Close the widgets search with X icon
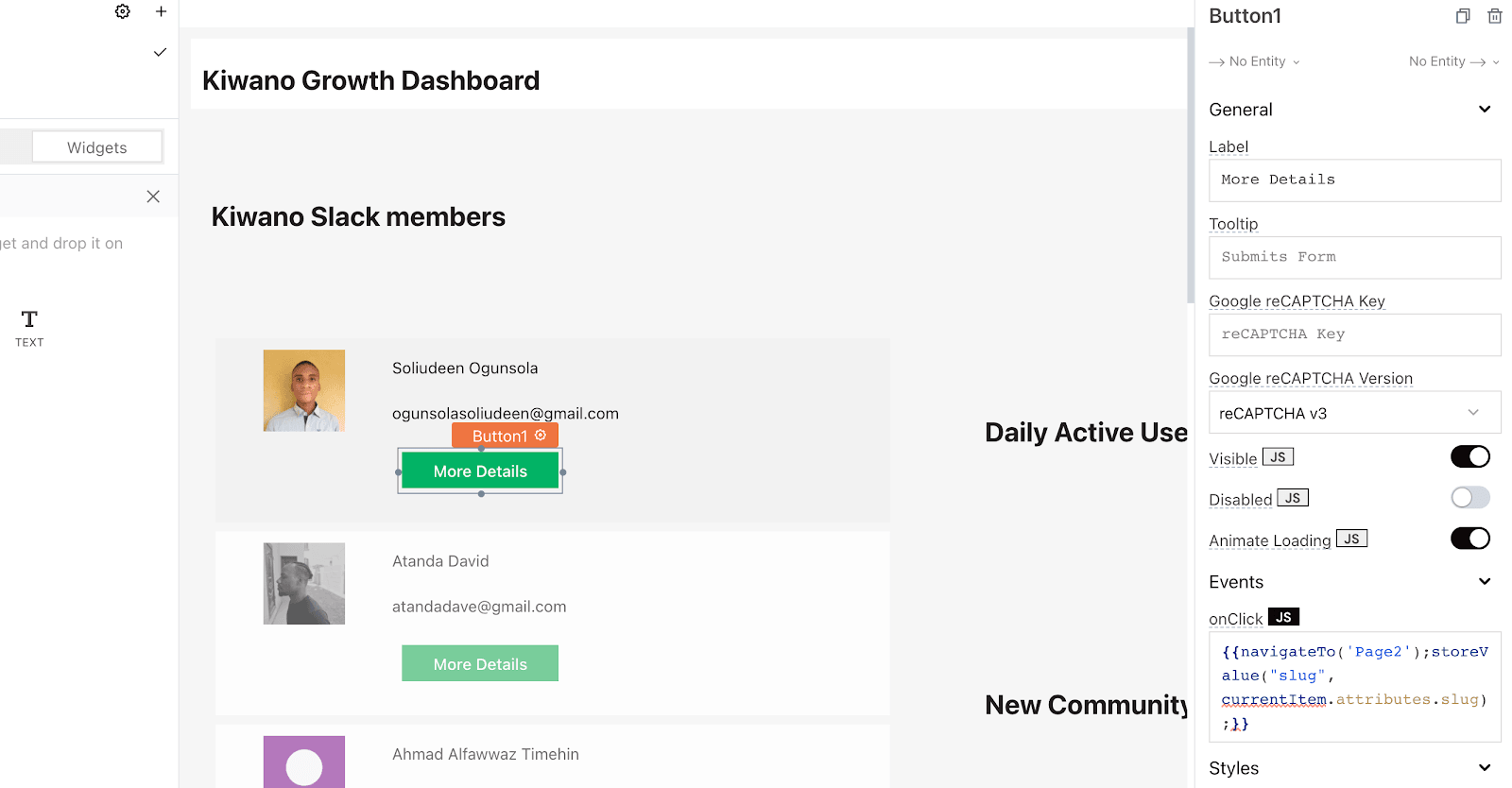Image resolution: width=1512 pixels, height=788 pixels. coord(153,197)
